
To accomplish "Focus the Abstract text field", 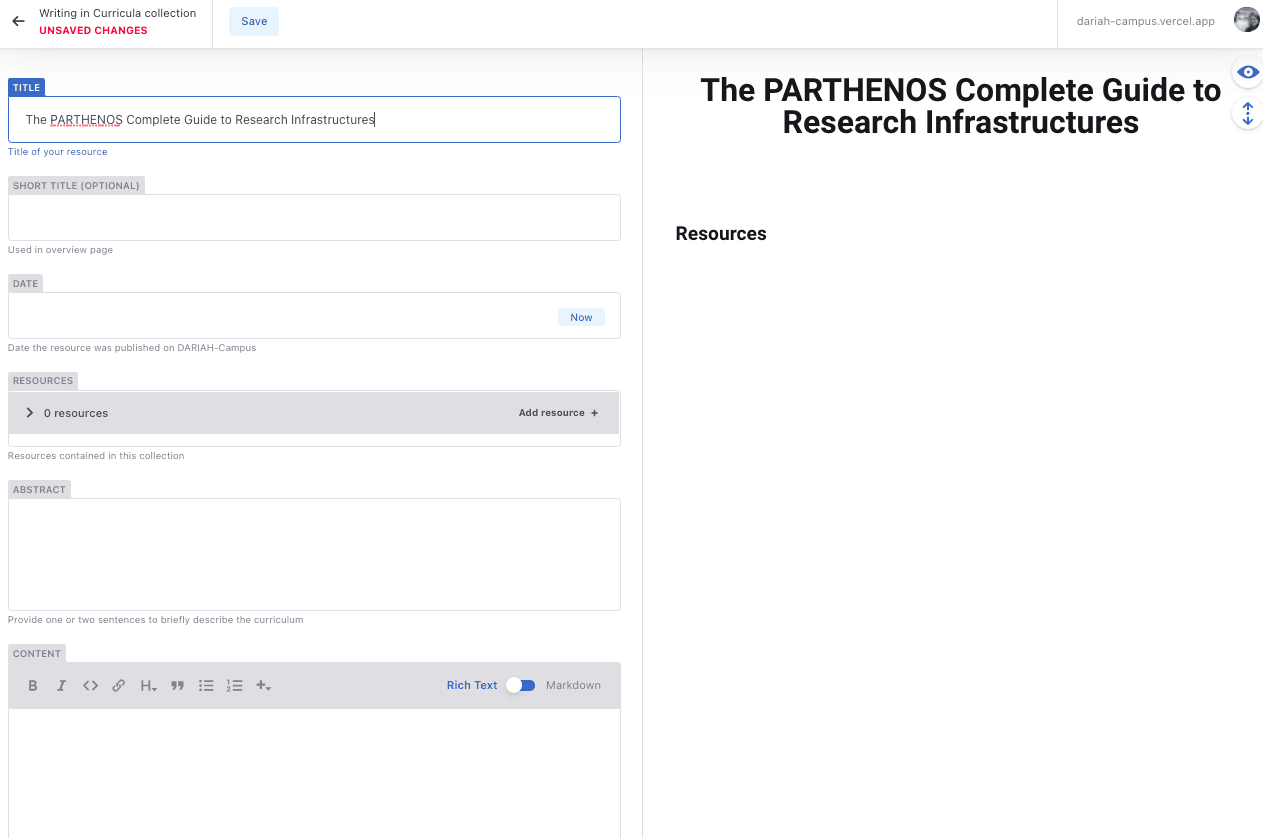I will 314,554.
